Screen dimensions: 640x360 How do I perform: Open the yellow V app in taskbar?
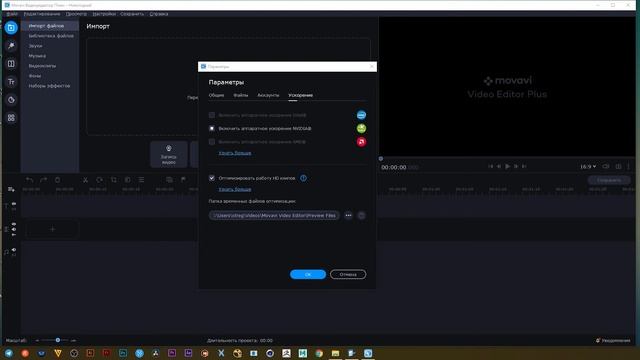click(58, 353)
